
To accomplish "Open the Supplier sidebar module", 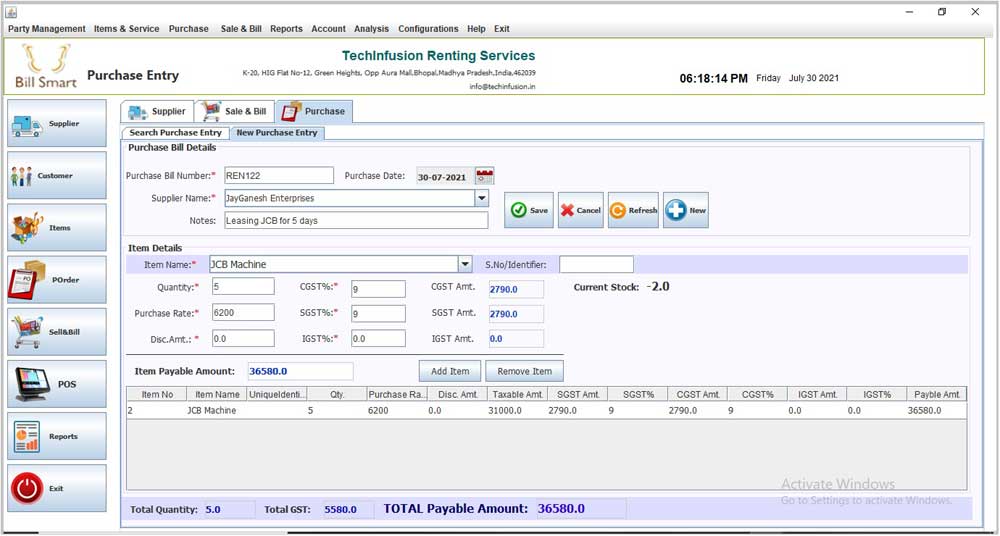I will click(x=57, y=123).
